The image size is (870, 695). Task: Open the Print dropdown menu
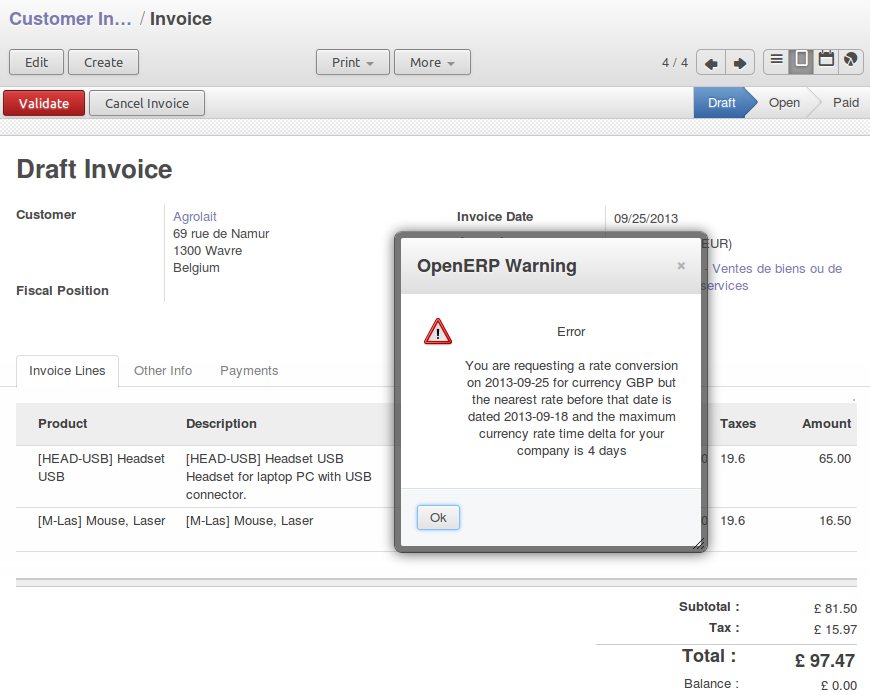click(x=352, y=62)
